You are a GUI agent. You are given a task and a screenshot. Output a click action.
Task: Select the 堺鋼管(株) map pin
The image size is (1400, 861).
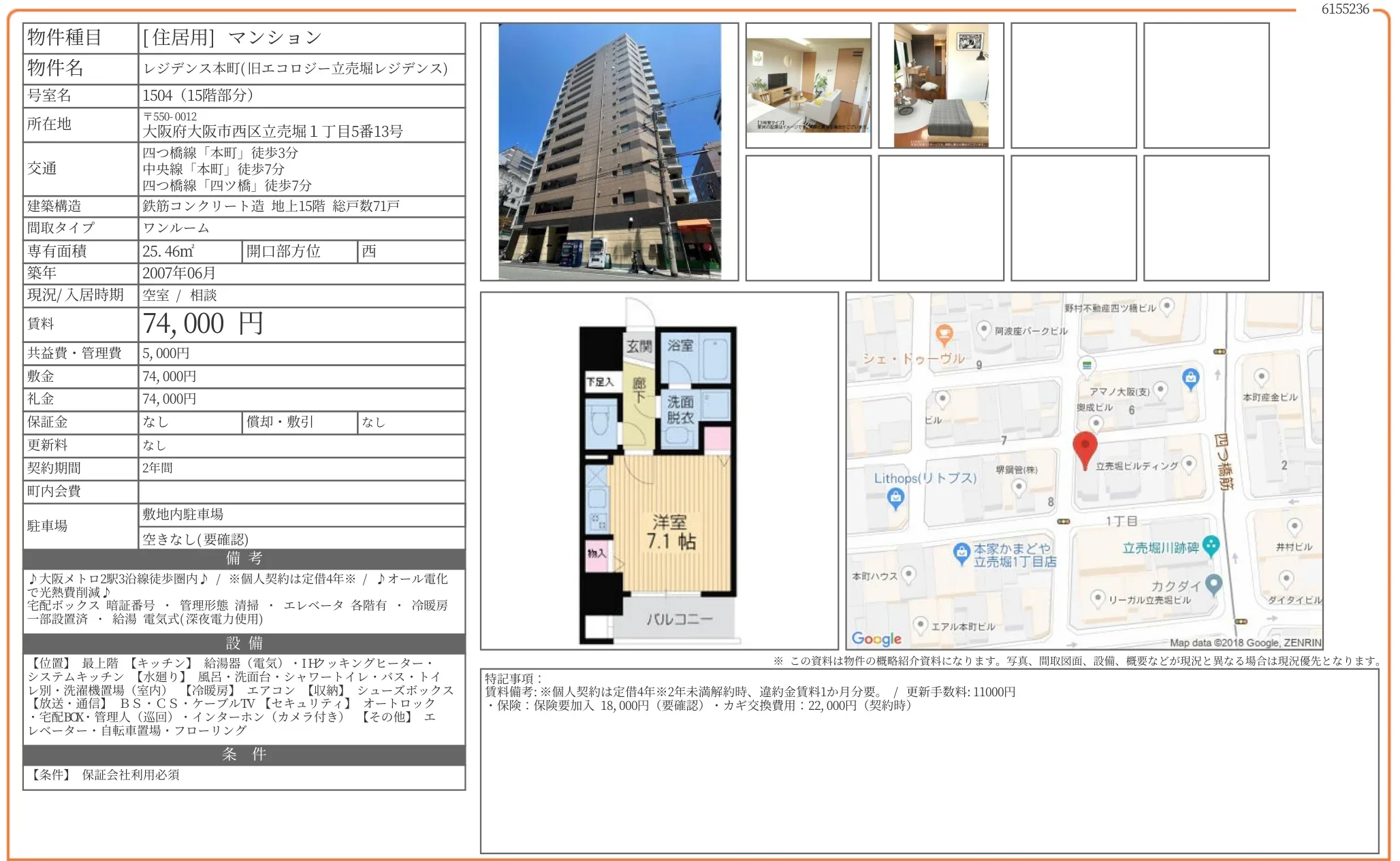click(1019, 487)
